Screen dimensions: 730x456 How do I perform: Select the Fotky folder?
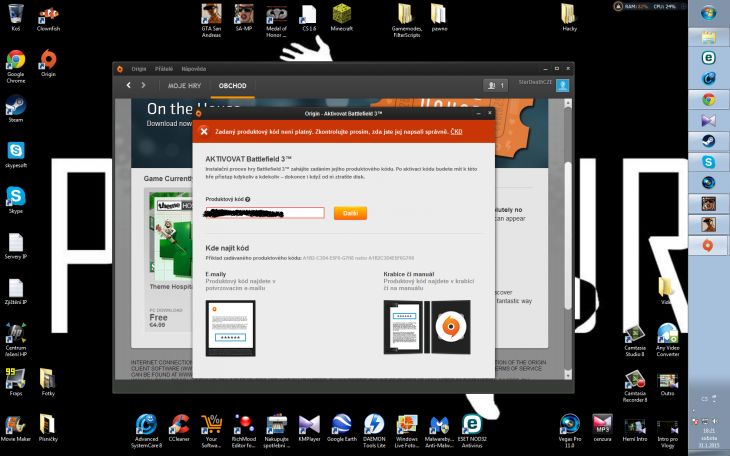(48, 382)
